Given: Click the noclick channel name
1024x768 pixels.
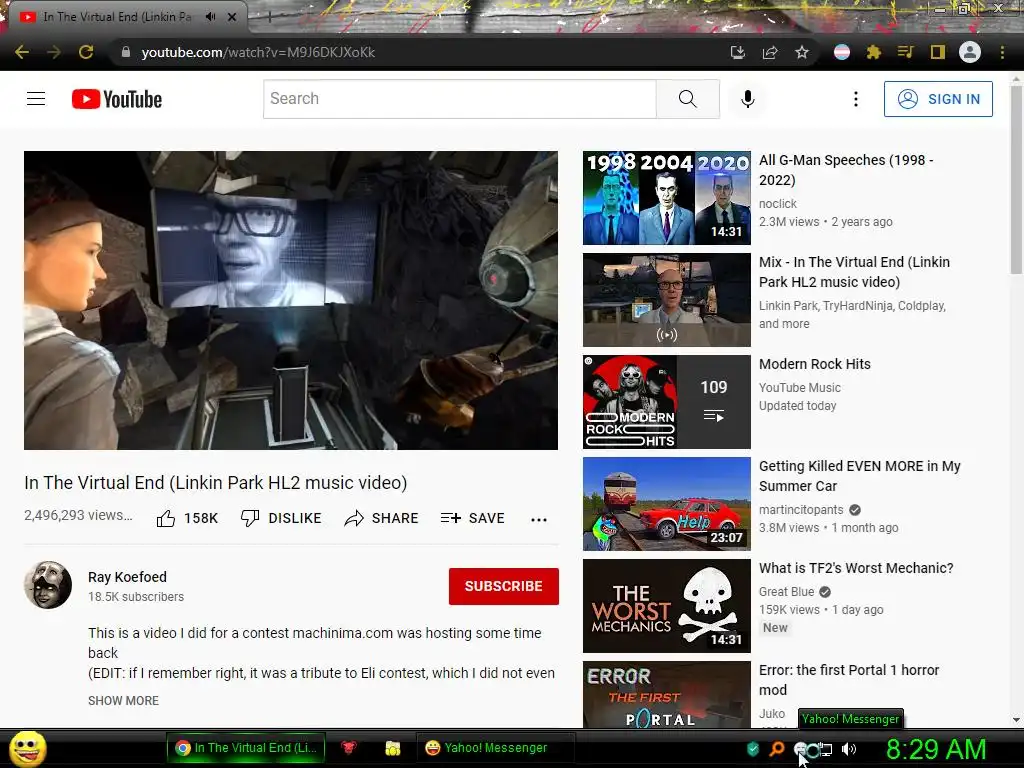Looking at the screenshot, I should (778, 204).
